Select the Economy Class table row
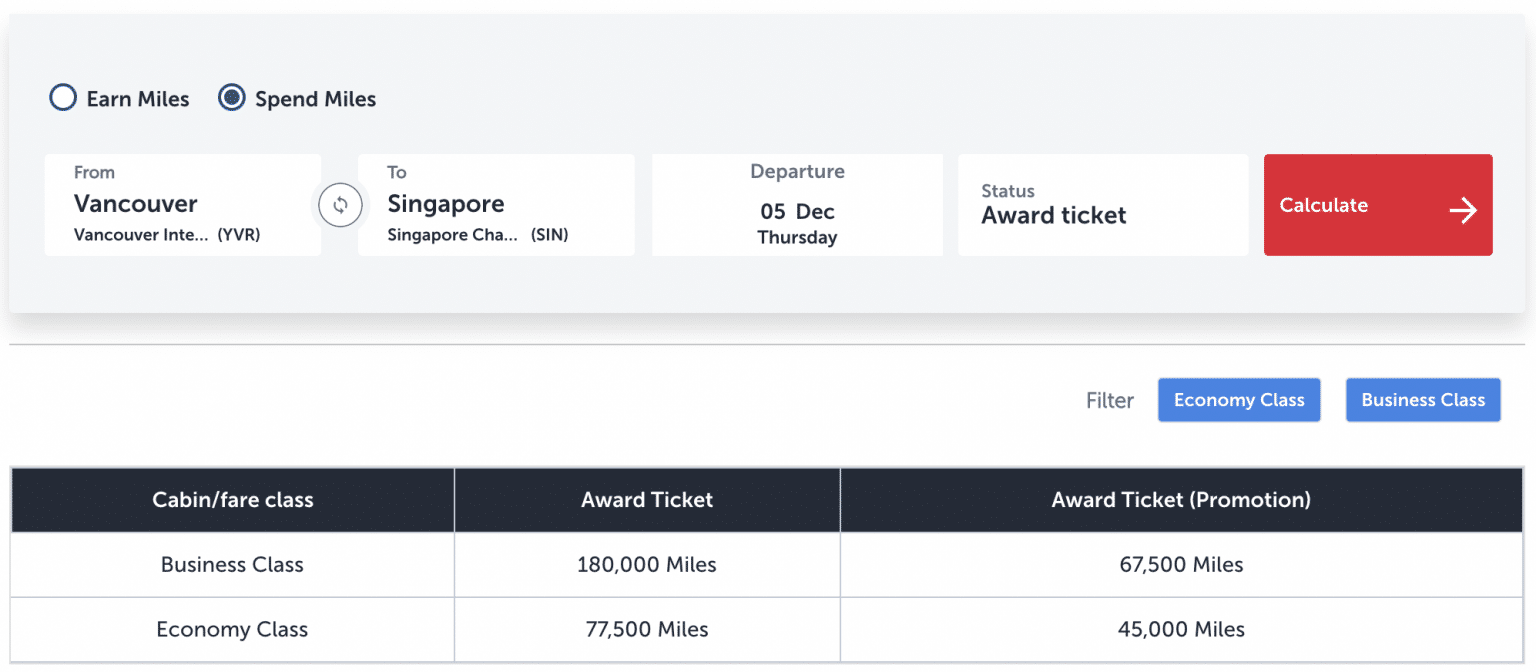 tap(232, 629)
